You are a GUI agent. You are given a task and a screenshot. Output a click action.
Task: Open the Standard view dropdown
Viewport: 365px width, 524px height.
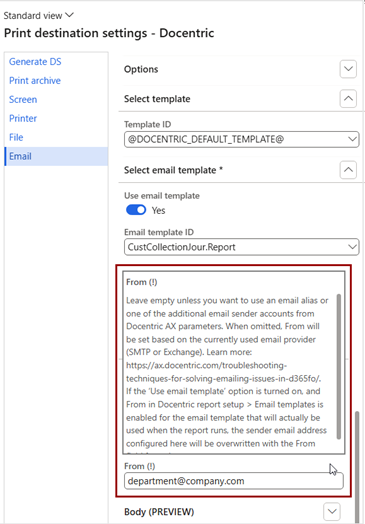[x=38, y=15]
